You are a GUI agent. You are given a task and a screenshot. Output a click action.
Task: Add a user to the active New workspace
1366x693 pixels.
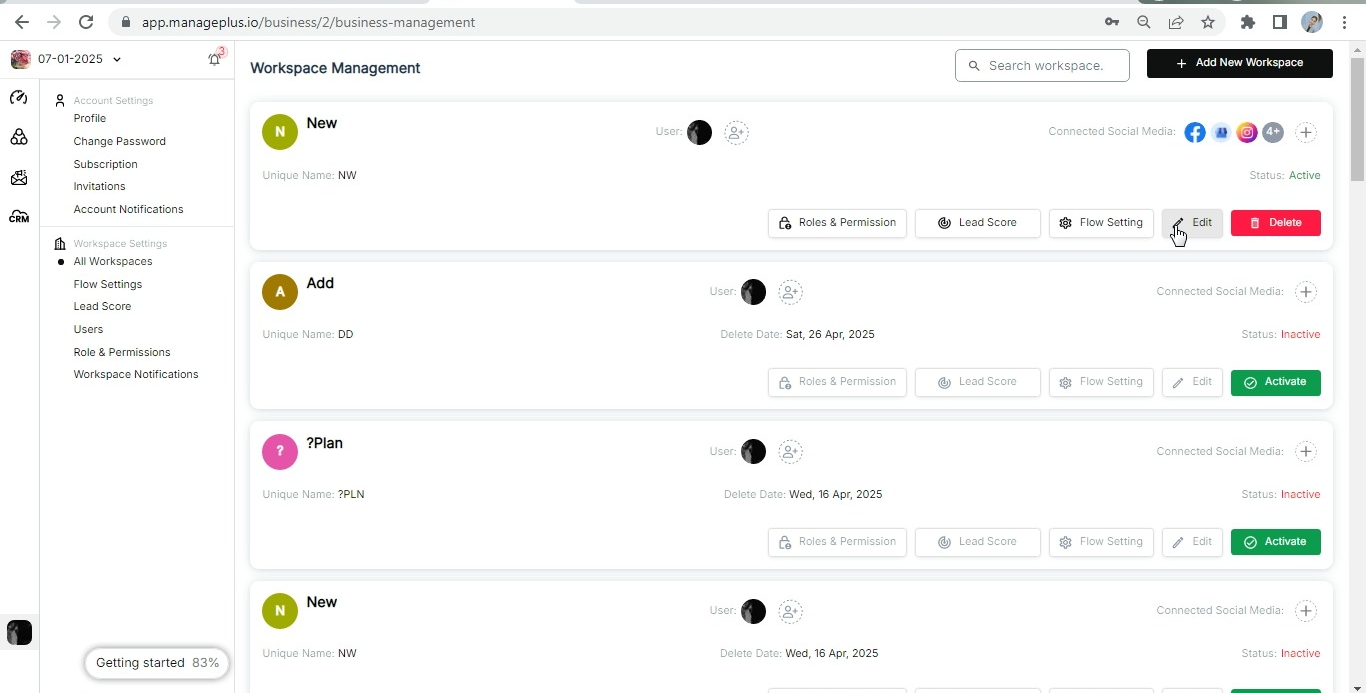(x=736, y=132)
